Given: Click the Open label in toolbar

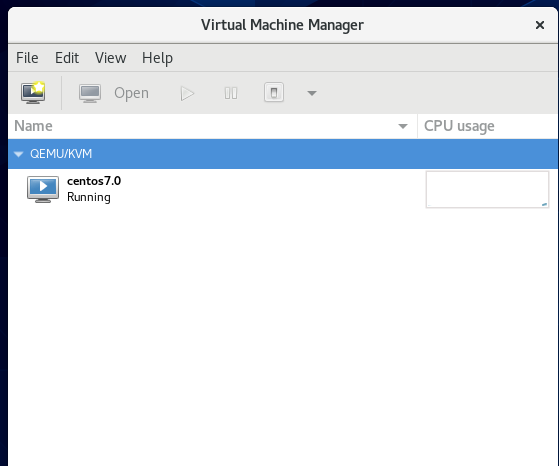Looking at the screenshot, I should [131, 93].
